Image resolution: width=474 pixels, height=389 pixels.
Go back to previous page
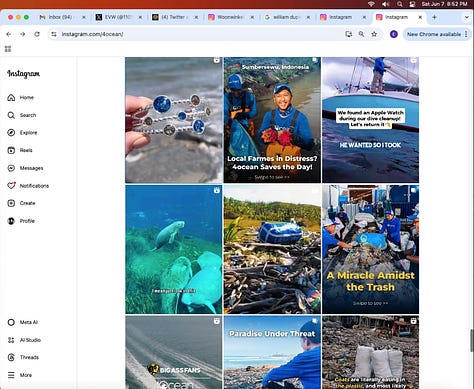click(x=9, y=34)
